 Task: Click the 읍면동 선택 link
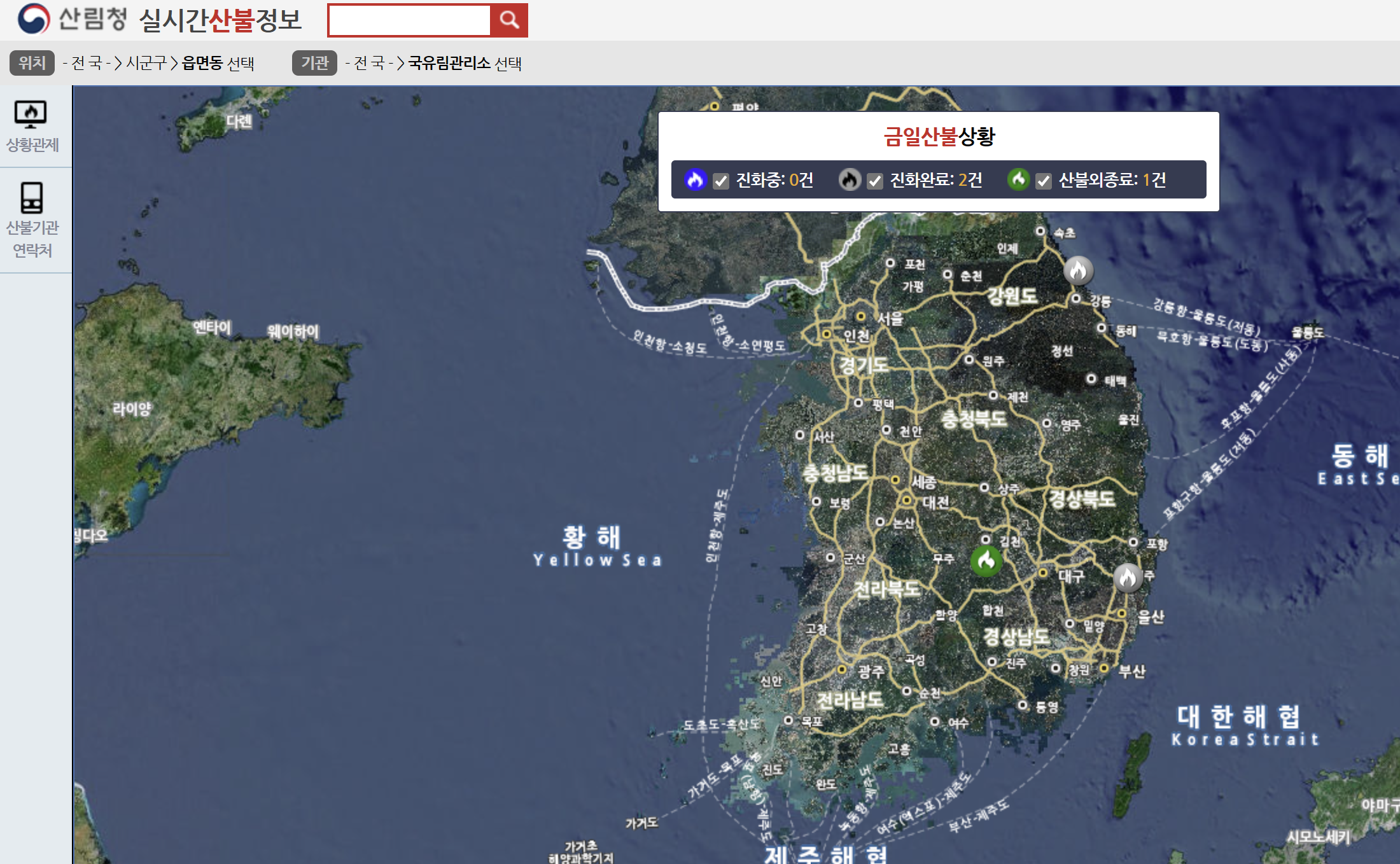[218, 63]
